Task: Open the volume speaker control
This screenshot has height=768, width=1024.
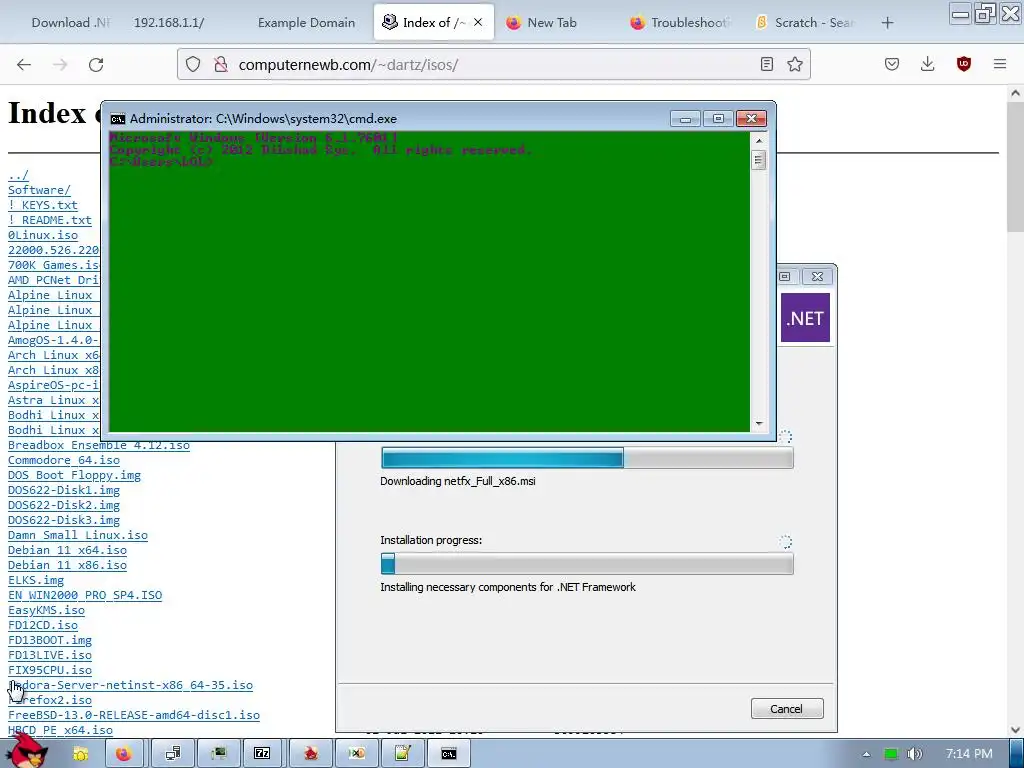Action: (915, 754)
